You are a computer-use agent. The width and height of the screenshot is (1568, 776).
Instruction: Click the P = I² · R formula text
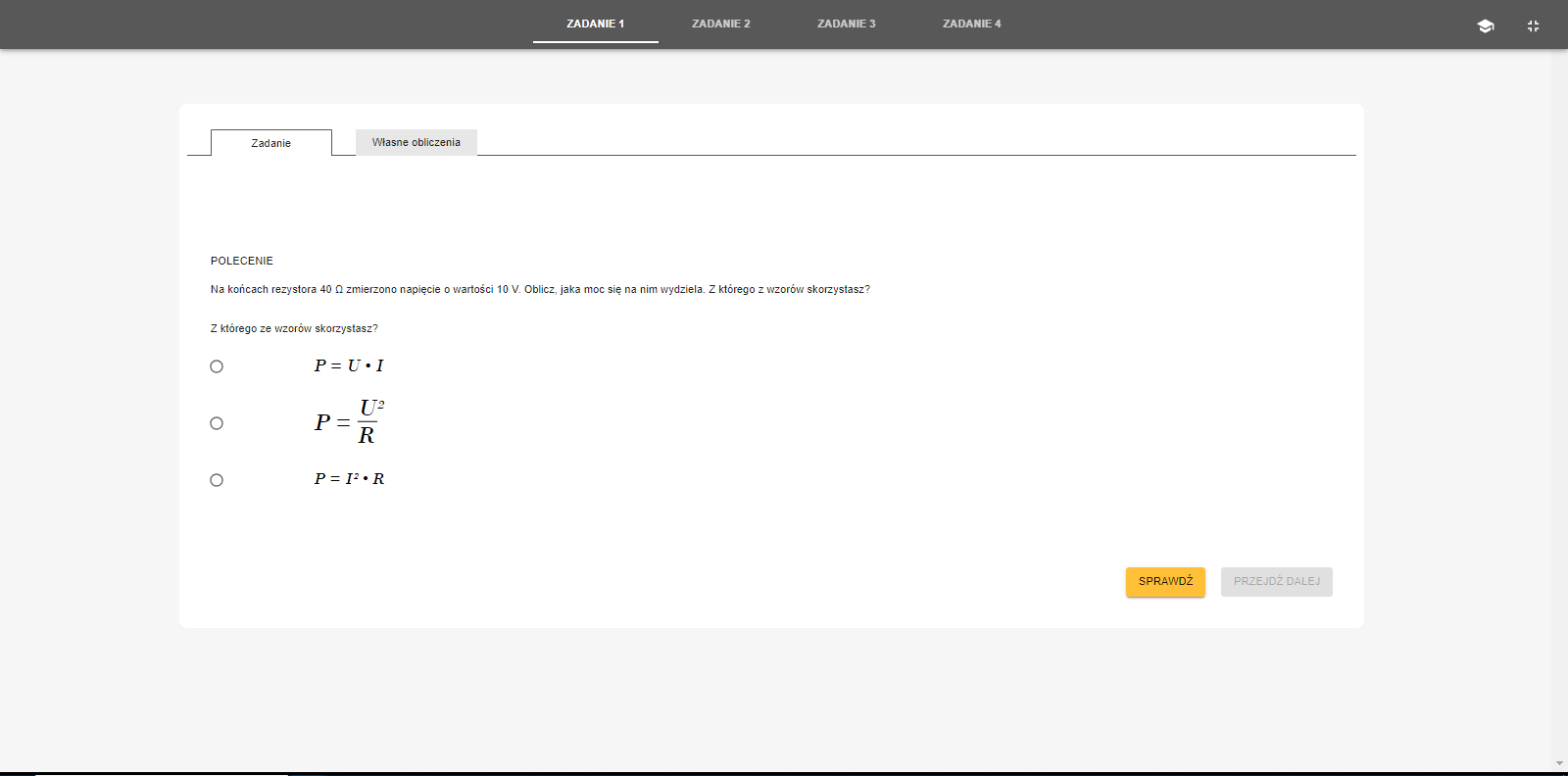[x=349, y=479]
